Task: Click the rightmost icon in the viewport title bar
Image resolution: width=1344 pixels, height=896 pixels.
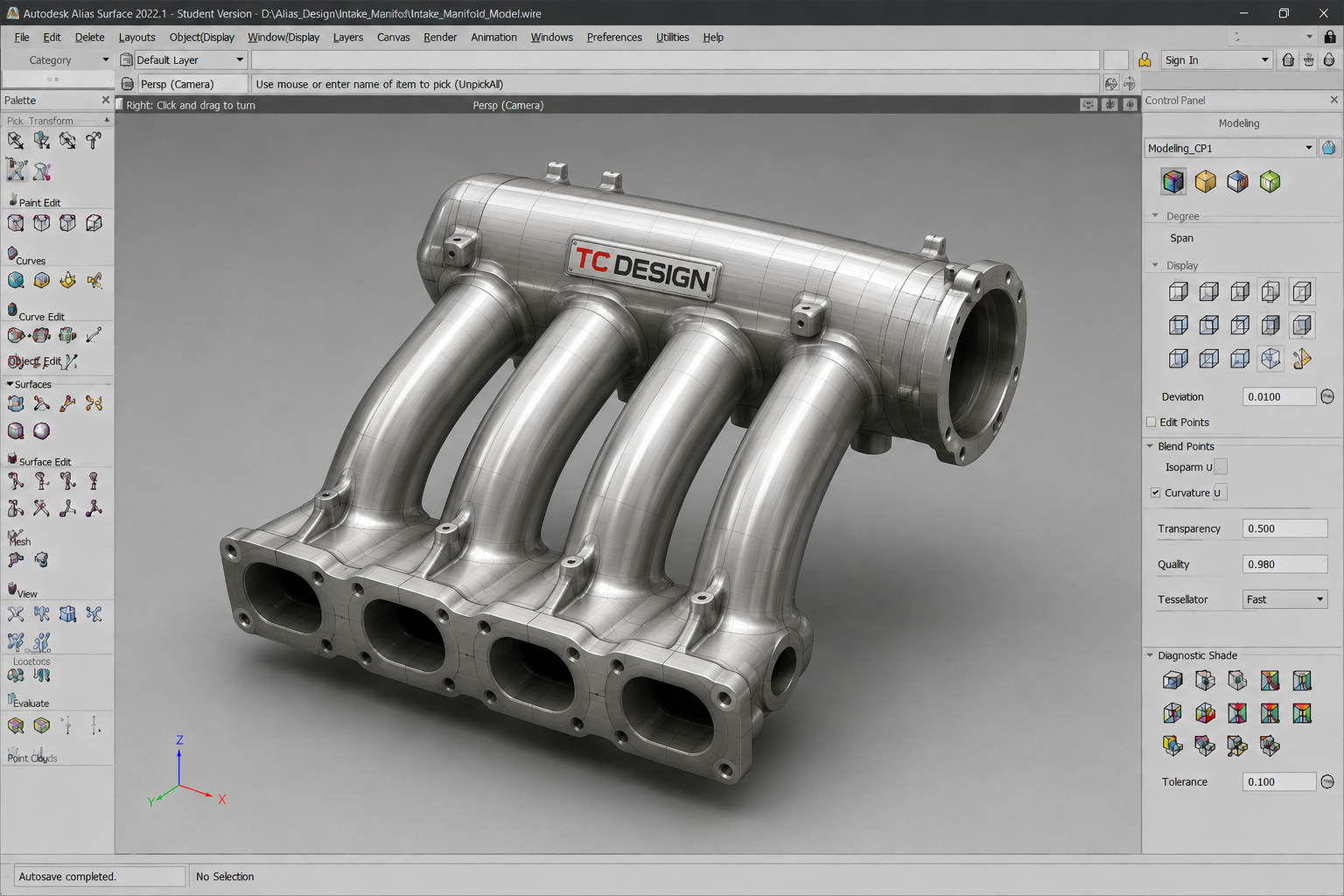Action: point(1130,104)
